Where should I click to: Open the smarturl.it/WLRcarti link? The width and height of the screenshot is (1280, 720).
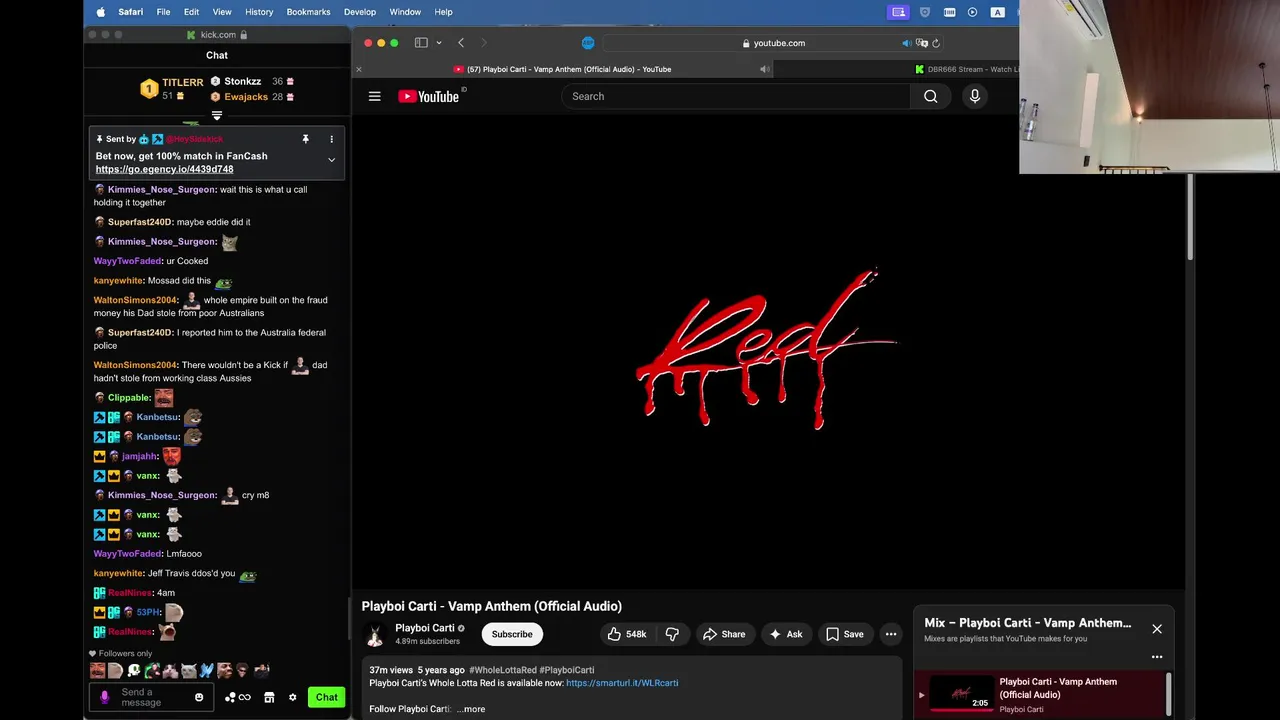(x=622, y=683)
